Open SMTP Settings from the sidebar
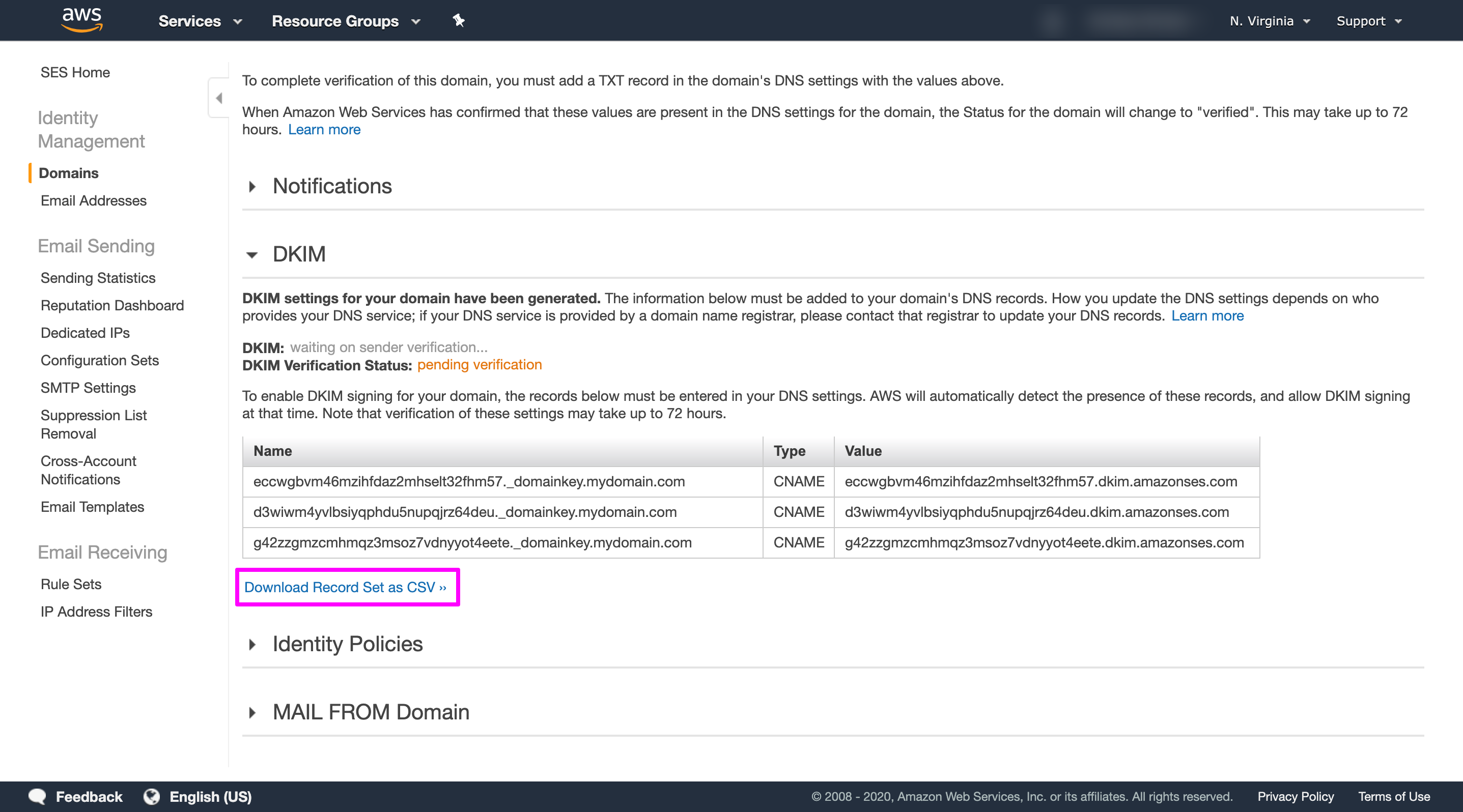This screenshot has width=1463, height=812. [x=88, y=388]
